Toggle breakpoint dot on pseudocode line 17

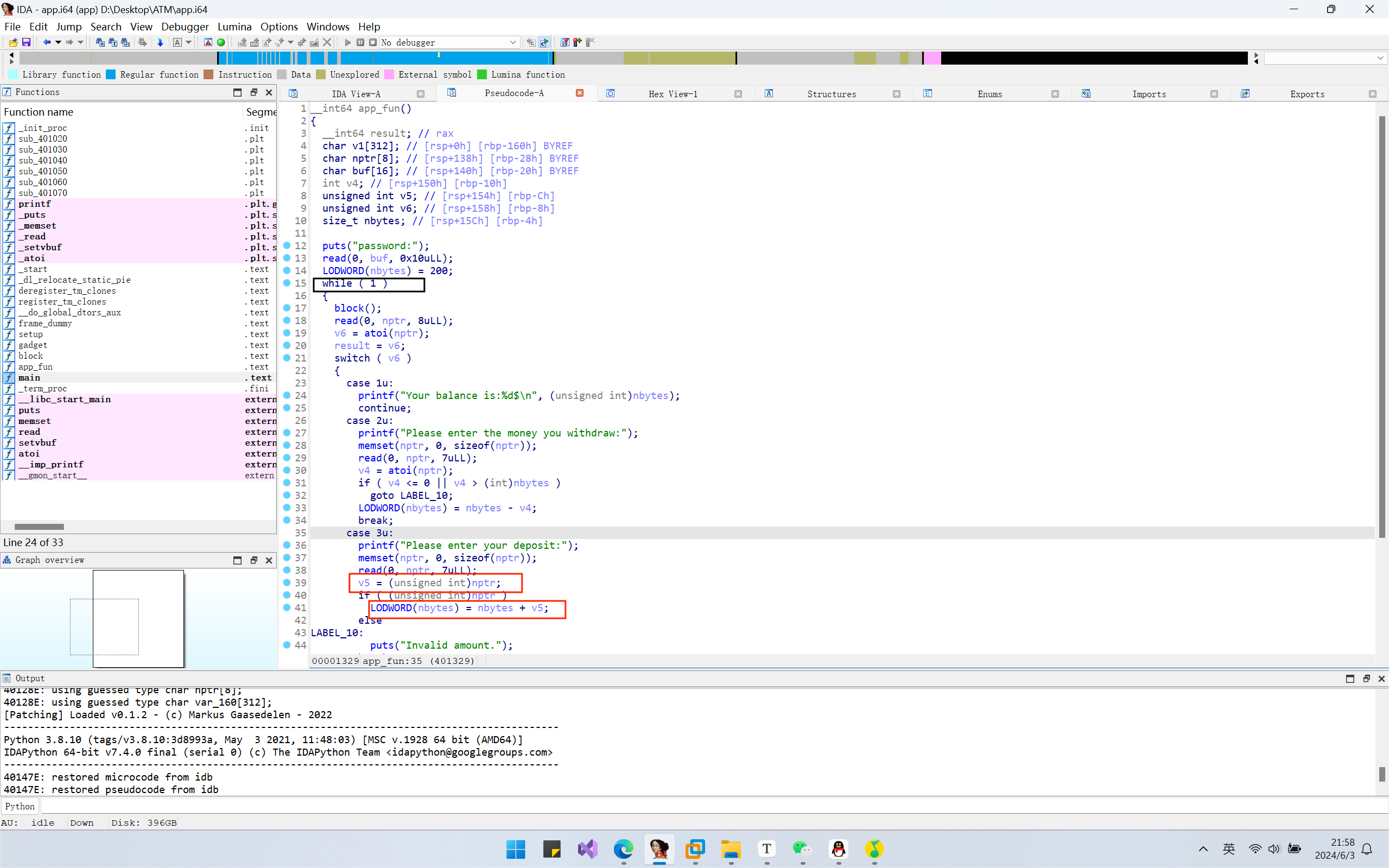pyautogui.click(x=287, y=308)
